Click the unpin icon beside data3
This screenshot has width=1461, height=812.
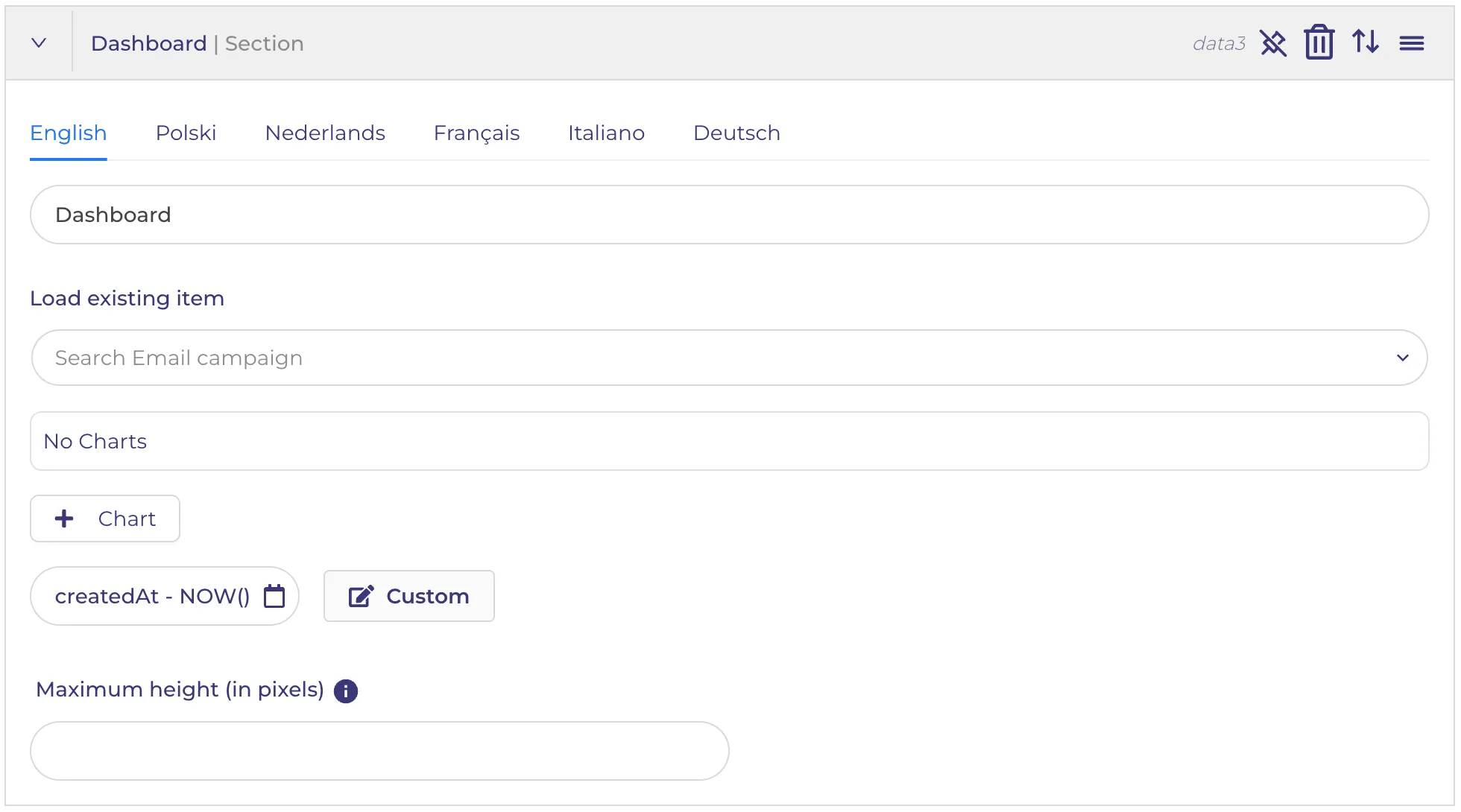pos(1273,43)
